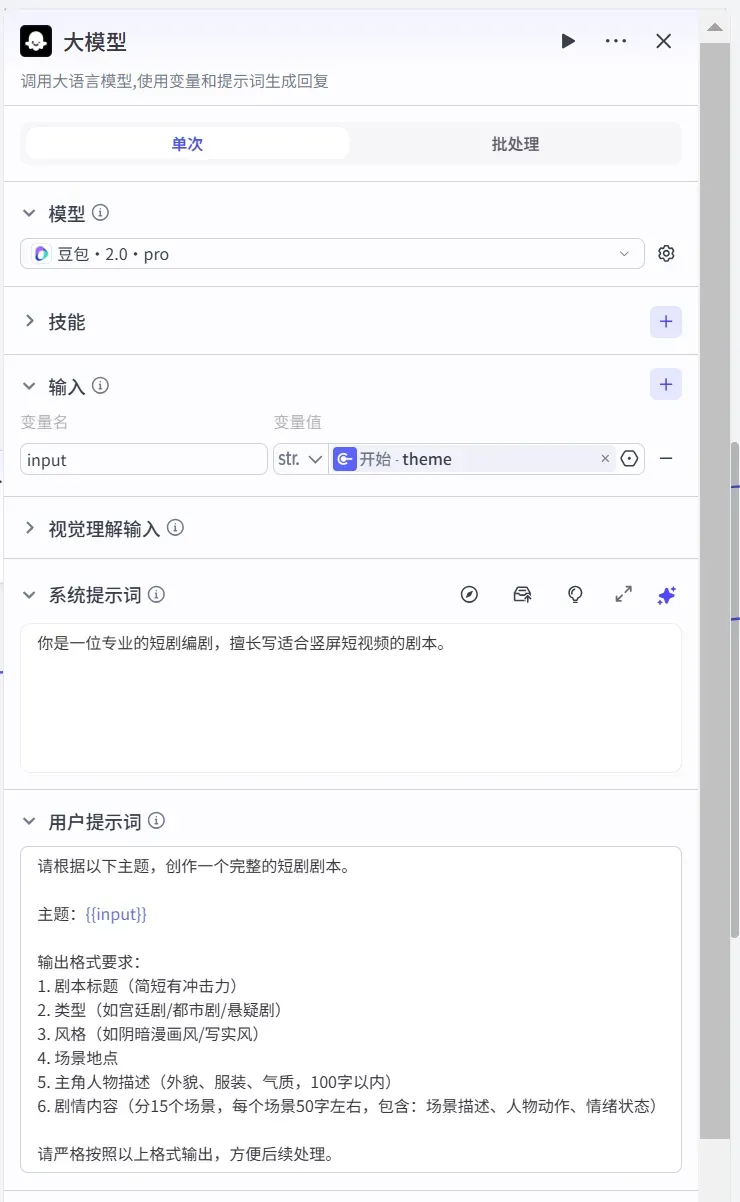Collapse the 输入 section
The height and width of the screenshot is (1202, 740).
pos(30,386)
